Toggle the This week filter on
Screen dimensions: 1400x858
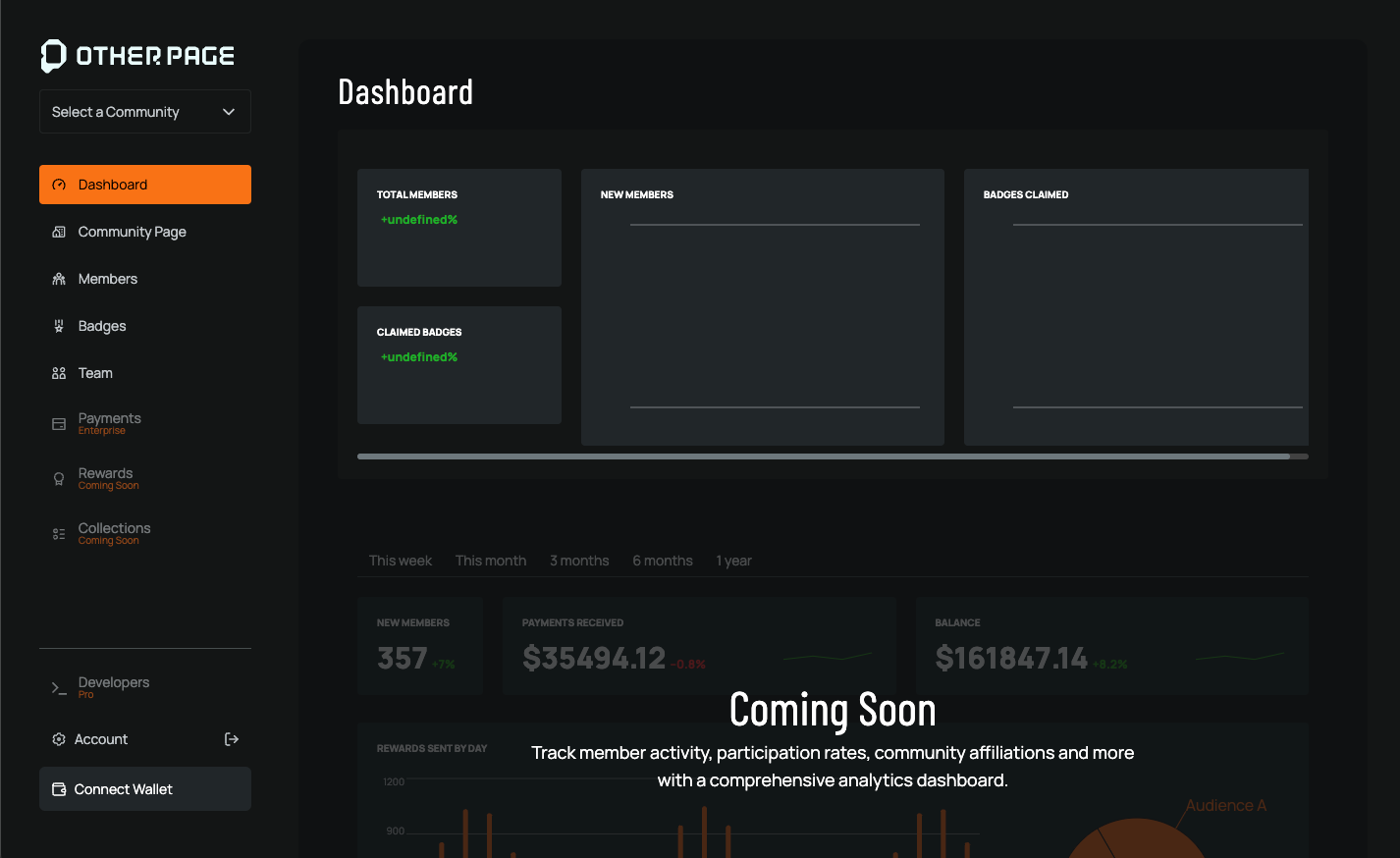click(x=400, y=561)
